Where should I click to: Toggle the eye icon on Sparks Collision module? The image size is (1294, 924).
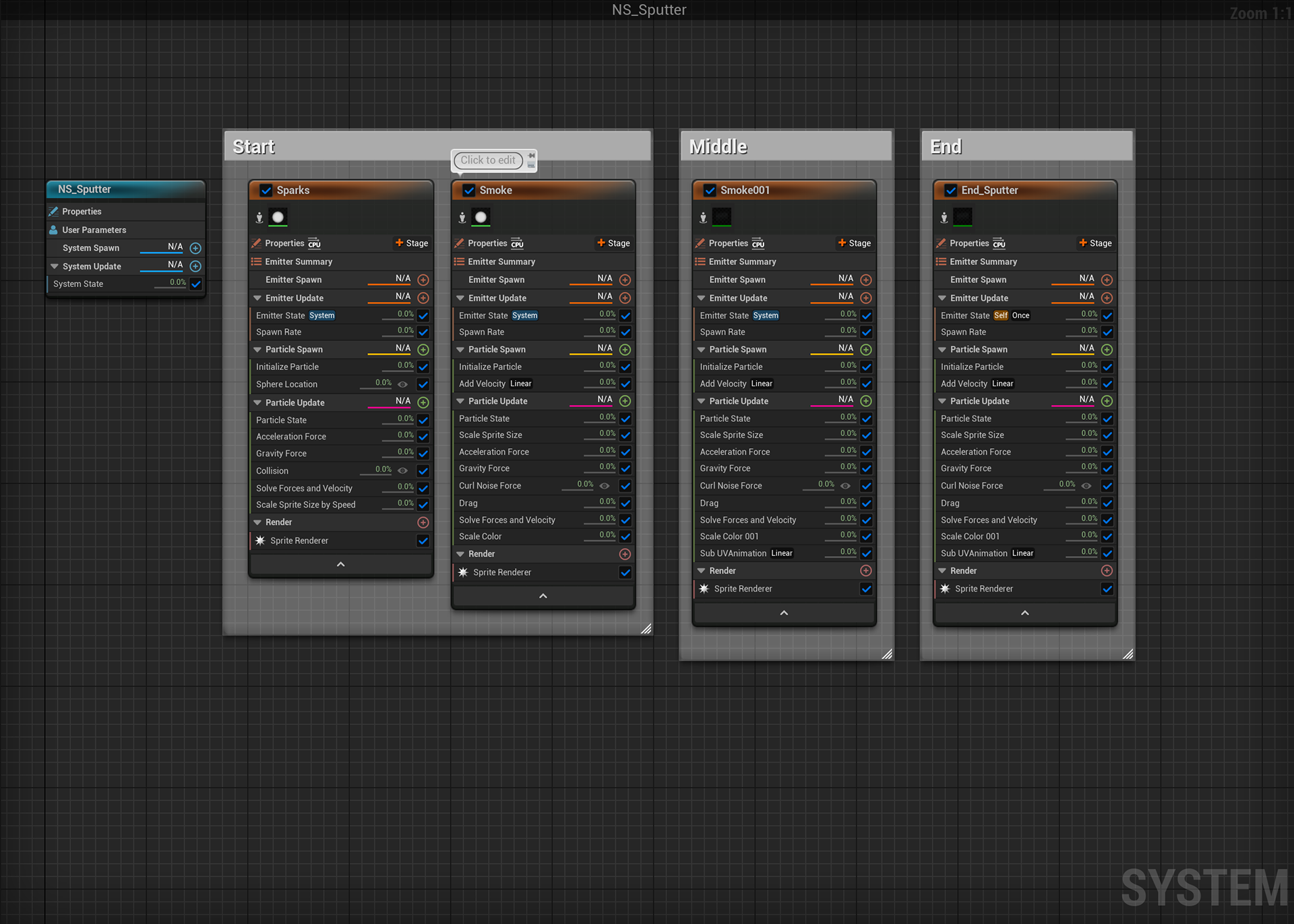click(402, 470)
